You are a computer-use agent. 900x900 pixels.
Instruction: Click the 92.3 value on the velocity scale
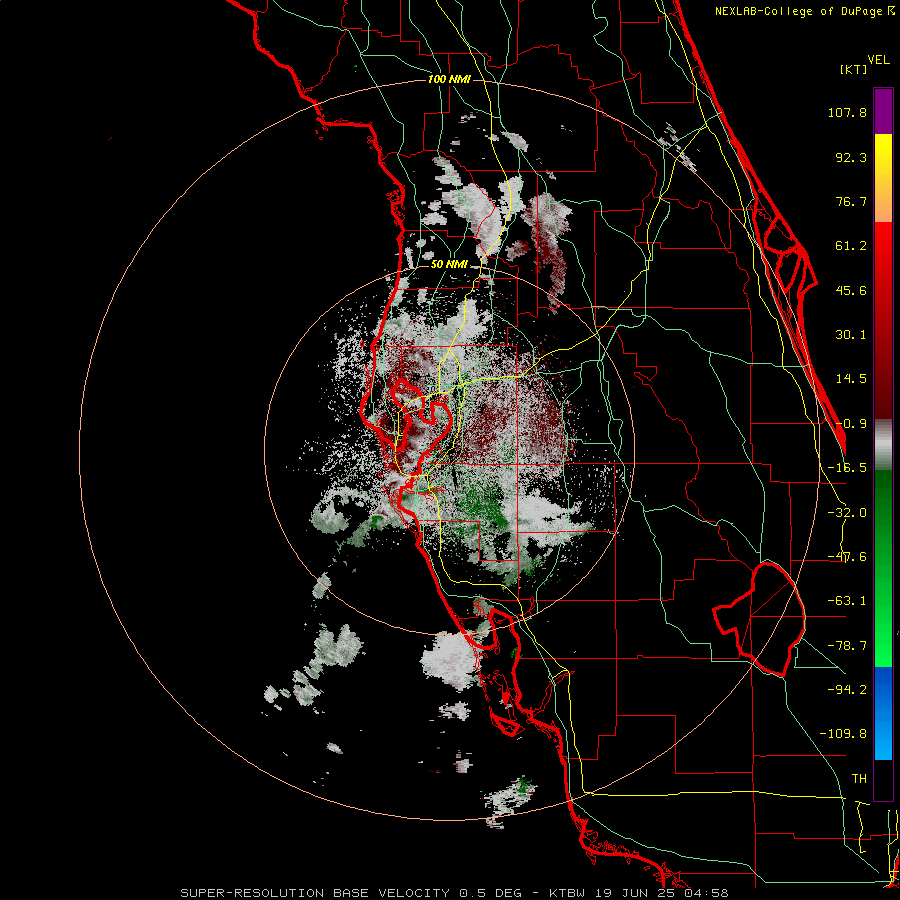click(851, 157)
